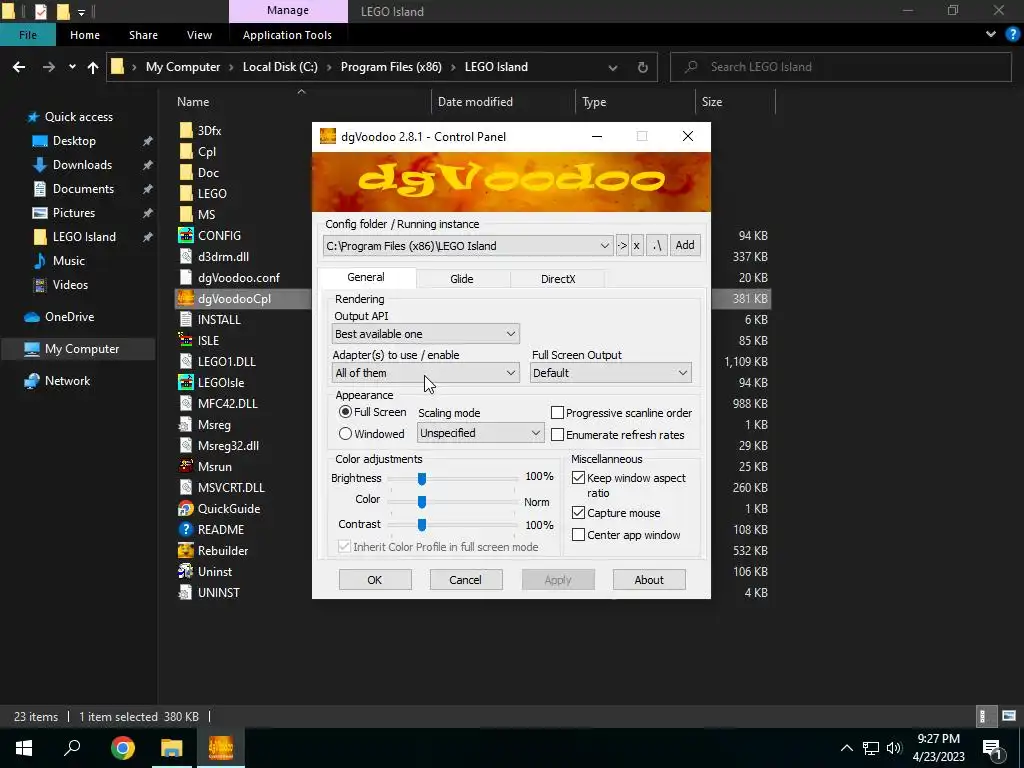Open the Scaling mode dropdown
This screenshot has height=768, width=1024.
click(x=480, y=433)
